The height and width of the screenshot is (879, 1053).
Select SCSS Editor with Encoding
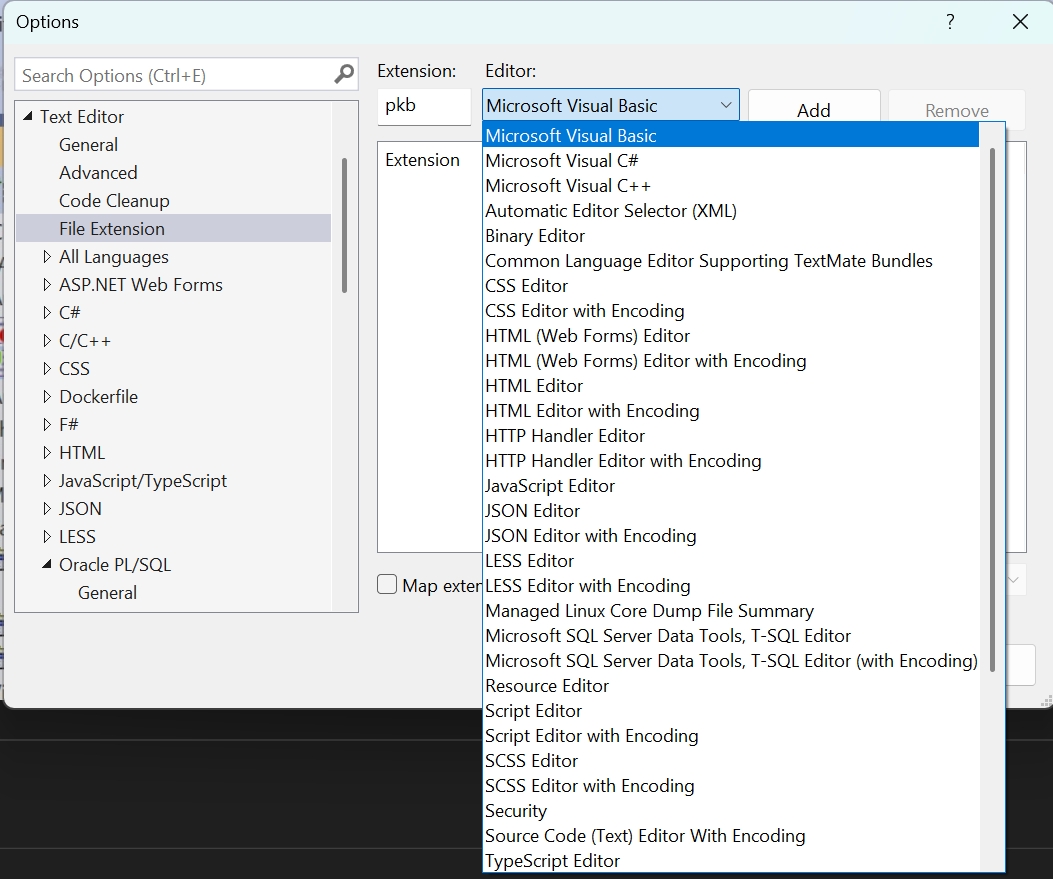click(731, 786)
